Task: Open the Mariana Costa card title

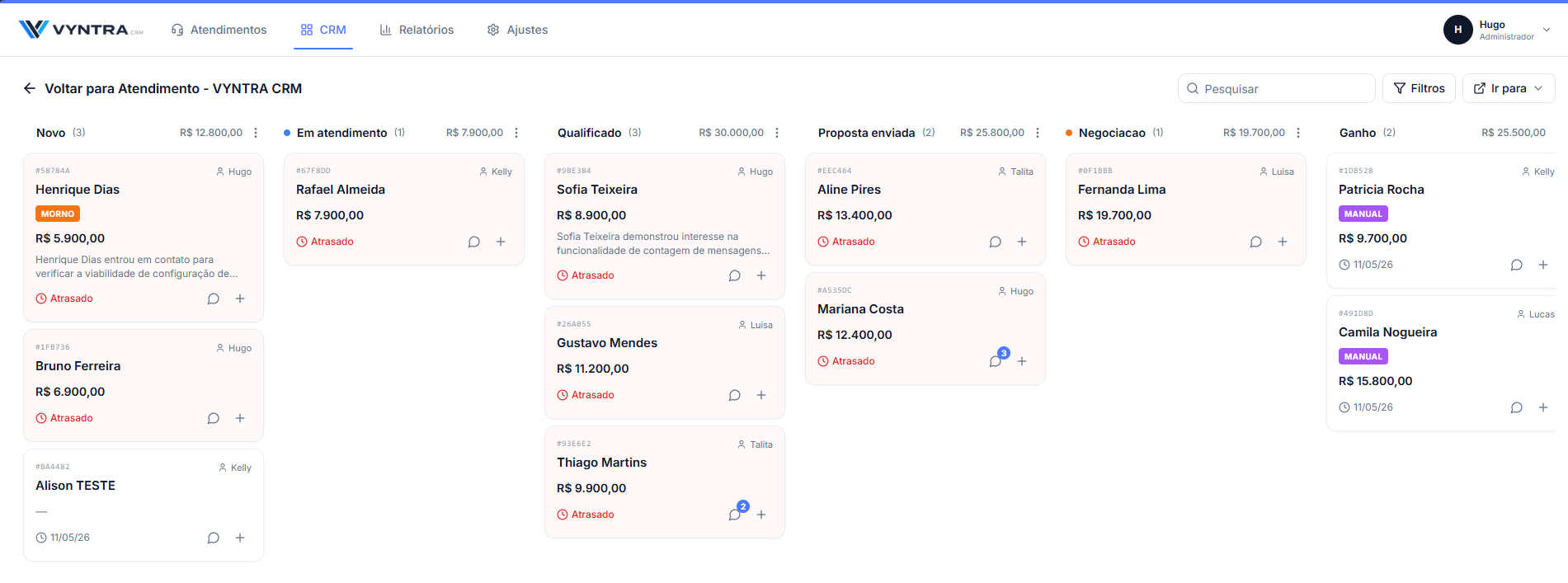Action: coord(861,309)
